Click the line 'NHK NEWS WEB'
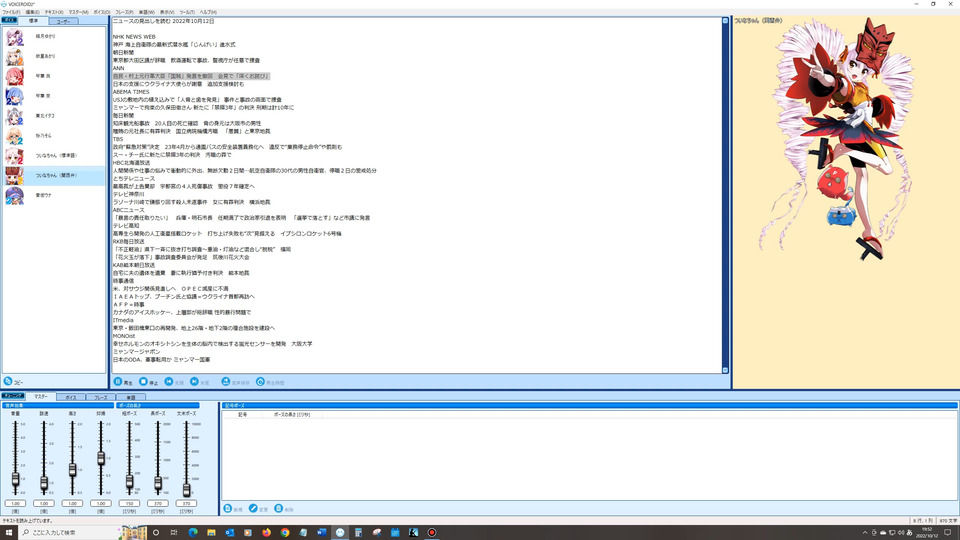Viewport: 960px width, 540px height. [134, 37]
